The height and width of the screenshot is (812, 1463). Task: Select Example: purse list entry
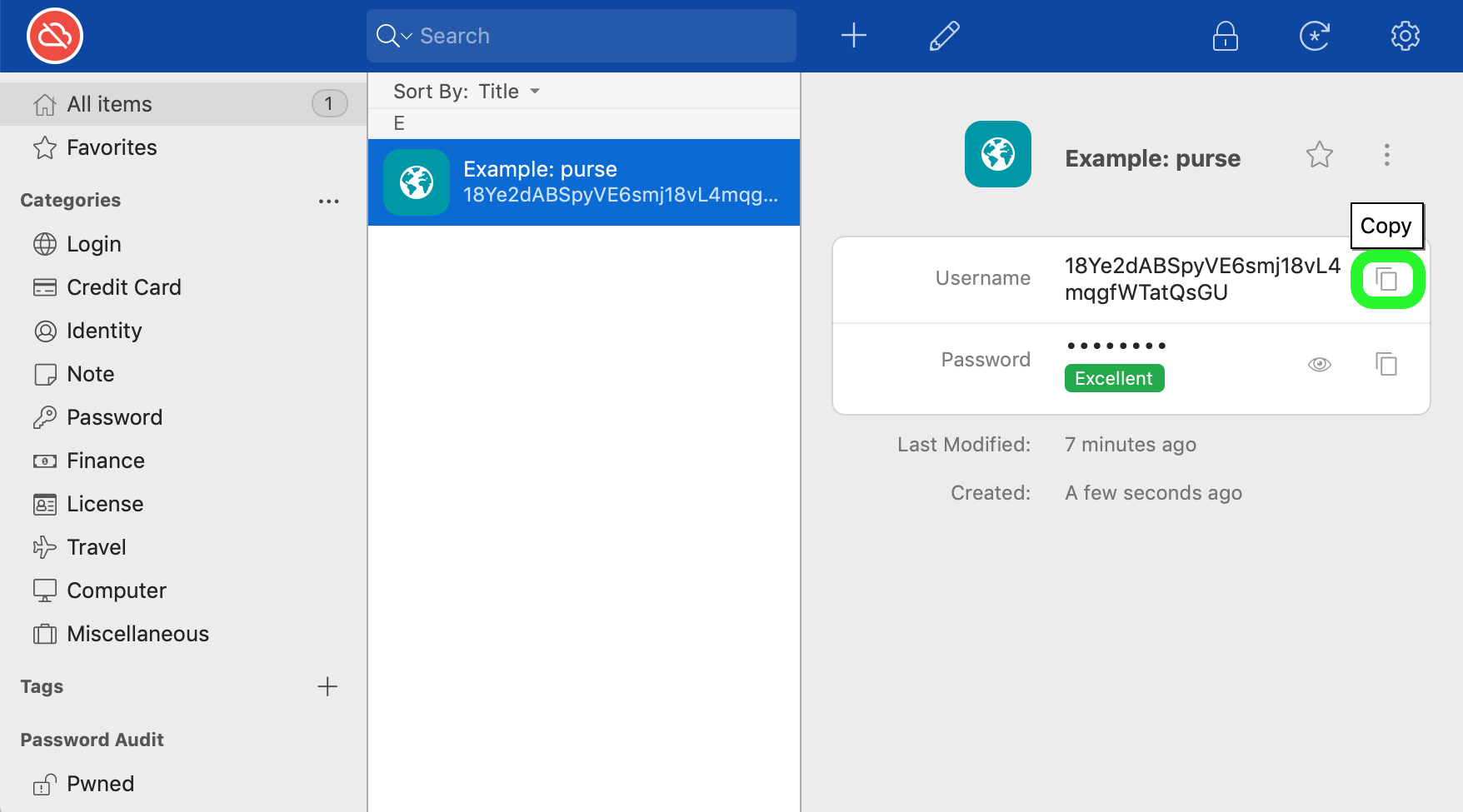pos(584,182)
